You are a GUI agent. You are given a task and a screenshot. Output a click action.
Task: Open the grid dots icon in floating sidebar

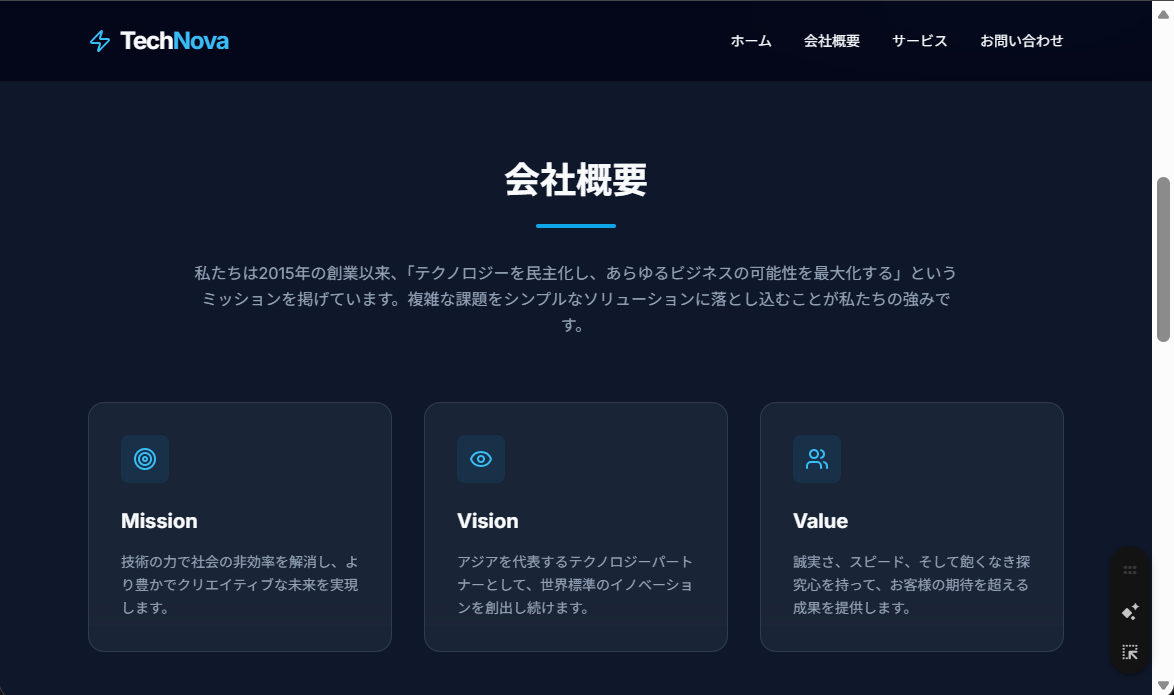pos(1129,570)
